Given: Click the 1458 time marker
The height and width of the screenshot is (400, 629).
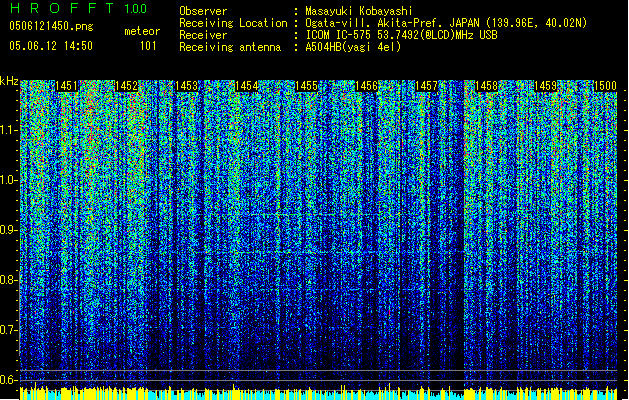Looking at the screenshot, I should 486,86.
